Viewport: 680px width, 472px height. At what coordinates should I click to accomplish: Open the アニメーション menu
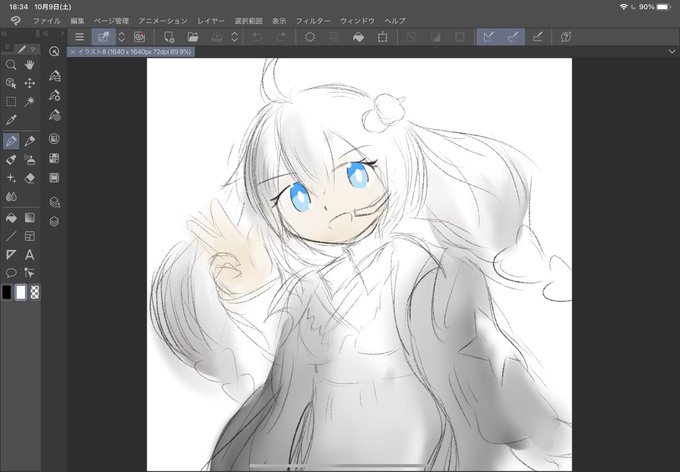pos(163,21)
